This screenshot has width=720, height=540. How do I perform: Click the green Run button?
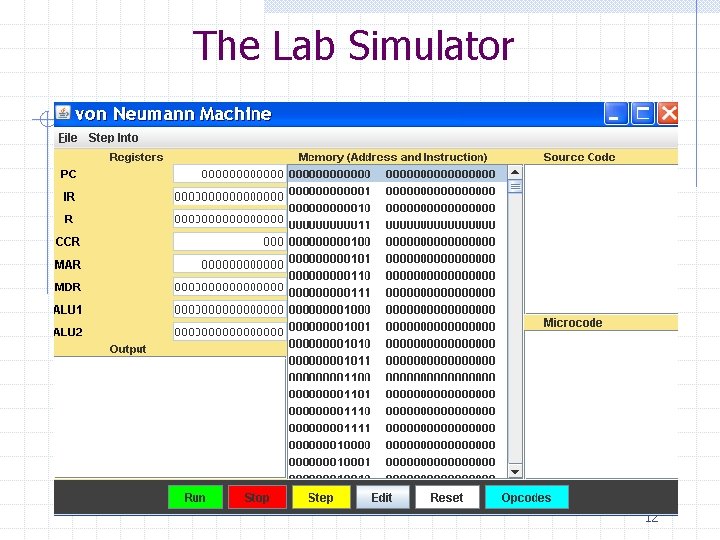click(x=195, y=497)
